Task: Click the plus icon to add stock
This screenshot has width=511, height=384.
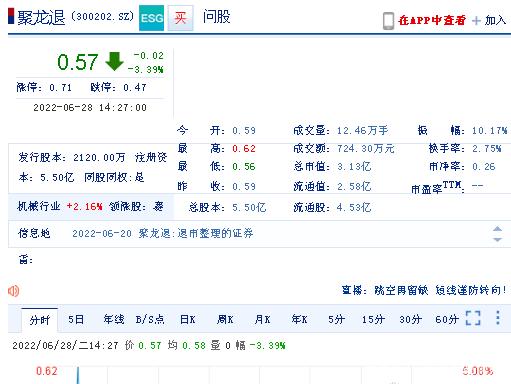Action: [x=476, y=21]
